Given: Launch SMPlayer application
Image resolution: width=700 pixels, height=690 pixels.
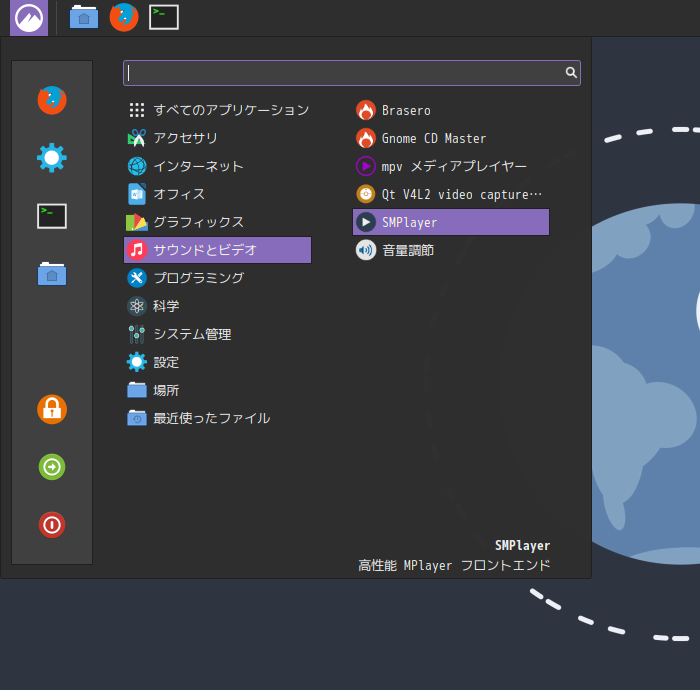Looking at the screenshot, I should 451,222.
